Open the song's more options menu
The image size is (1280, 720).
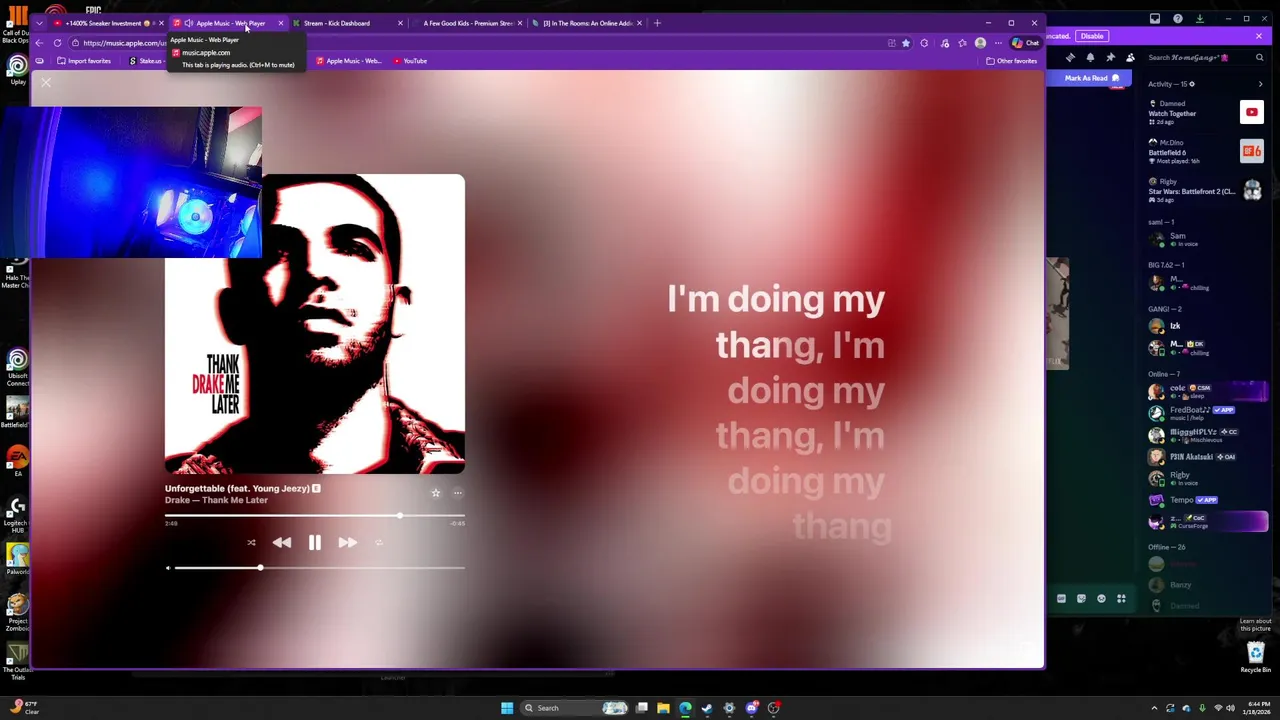coord(458,493)
